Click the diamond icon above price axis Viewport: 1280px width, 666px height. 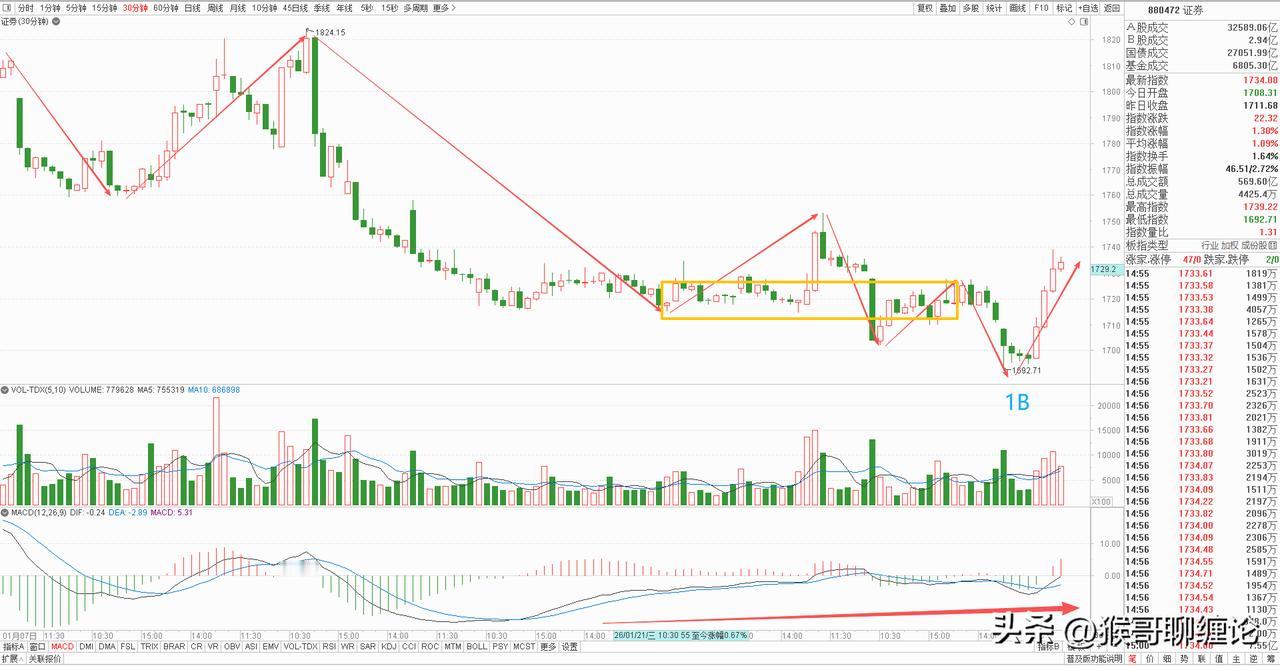point(1072,21)
